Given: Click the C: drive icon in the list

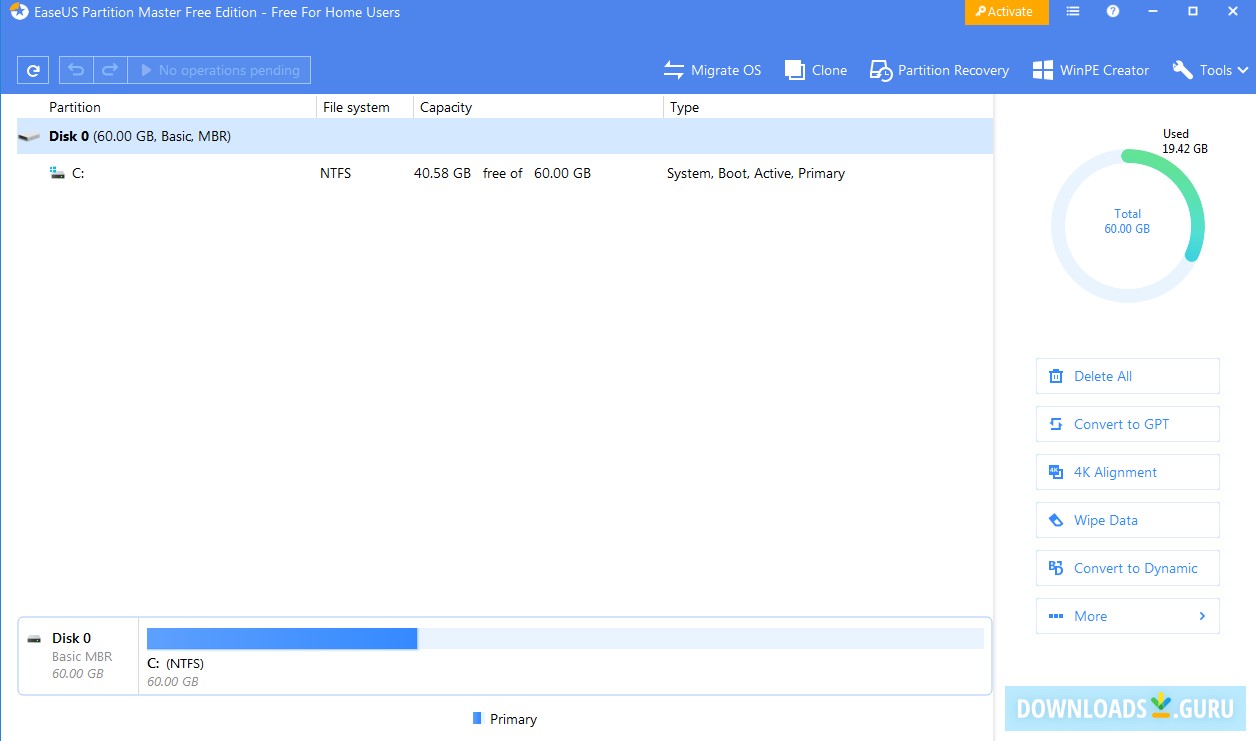Looking at the screenshot, I should tap(57, 173).
